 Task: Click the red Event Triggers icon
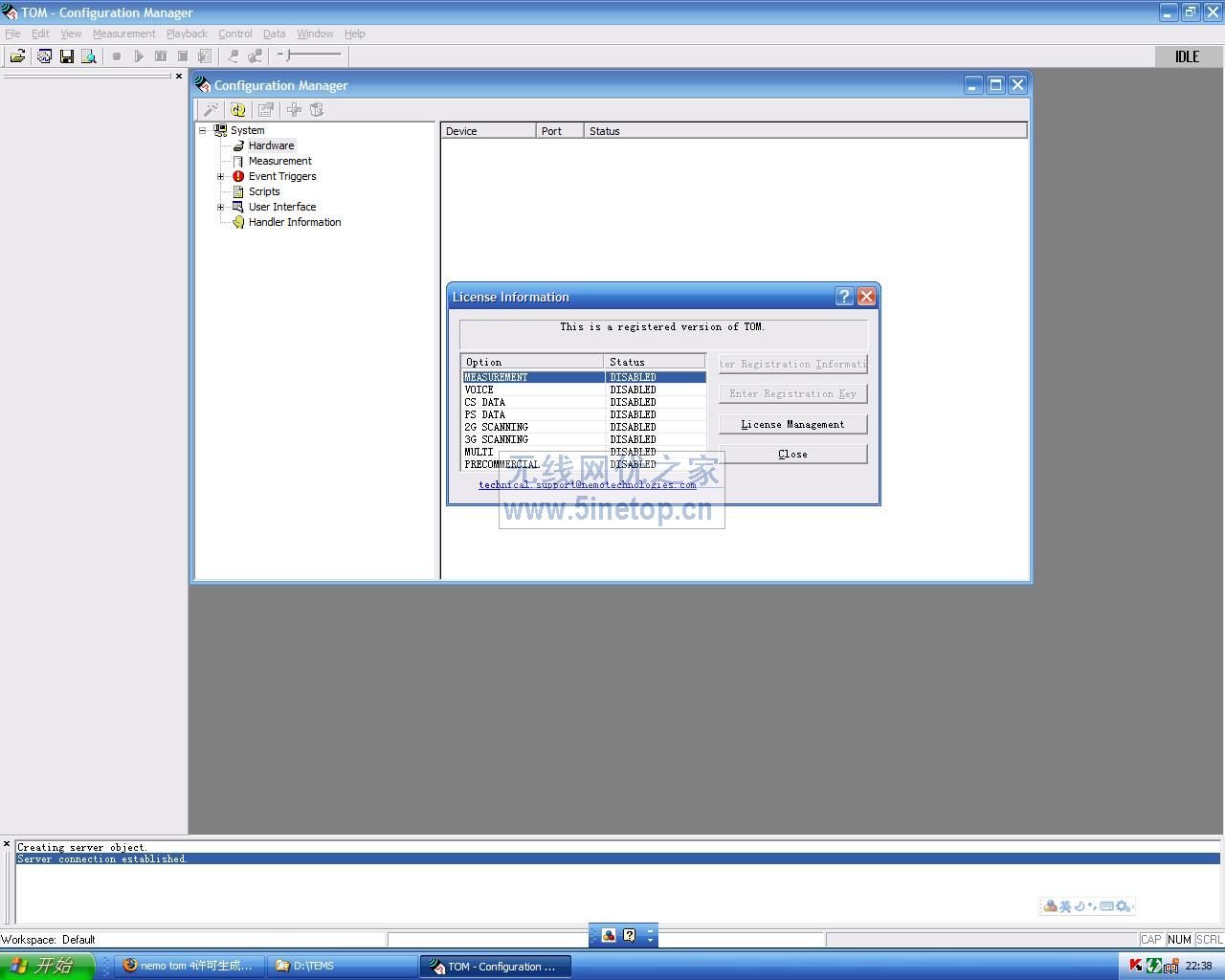point(238,176)
